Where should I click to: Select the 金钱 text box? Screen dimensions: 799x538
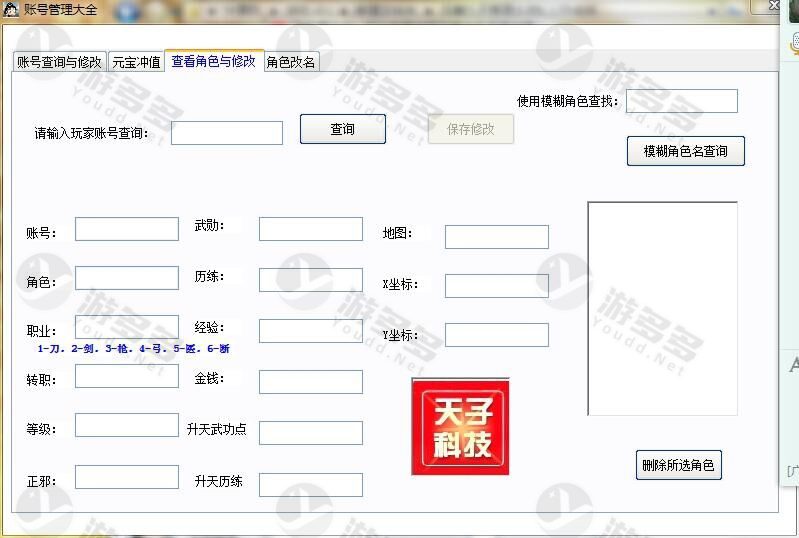pos(310,382)
